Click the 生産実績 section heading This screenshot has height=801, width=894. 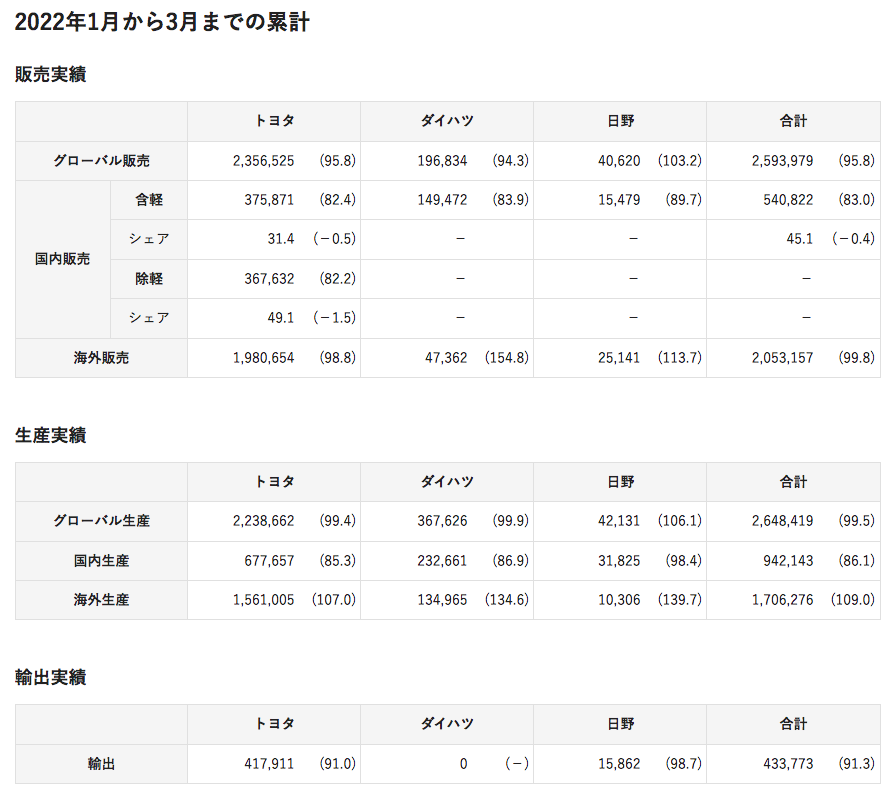click(50, 435)
